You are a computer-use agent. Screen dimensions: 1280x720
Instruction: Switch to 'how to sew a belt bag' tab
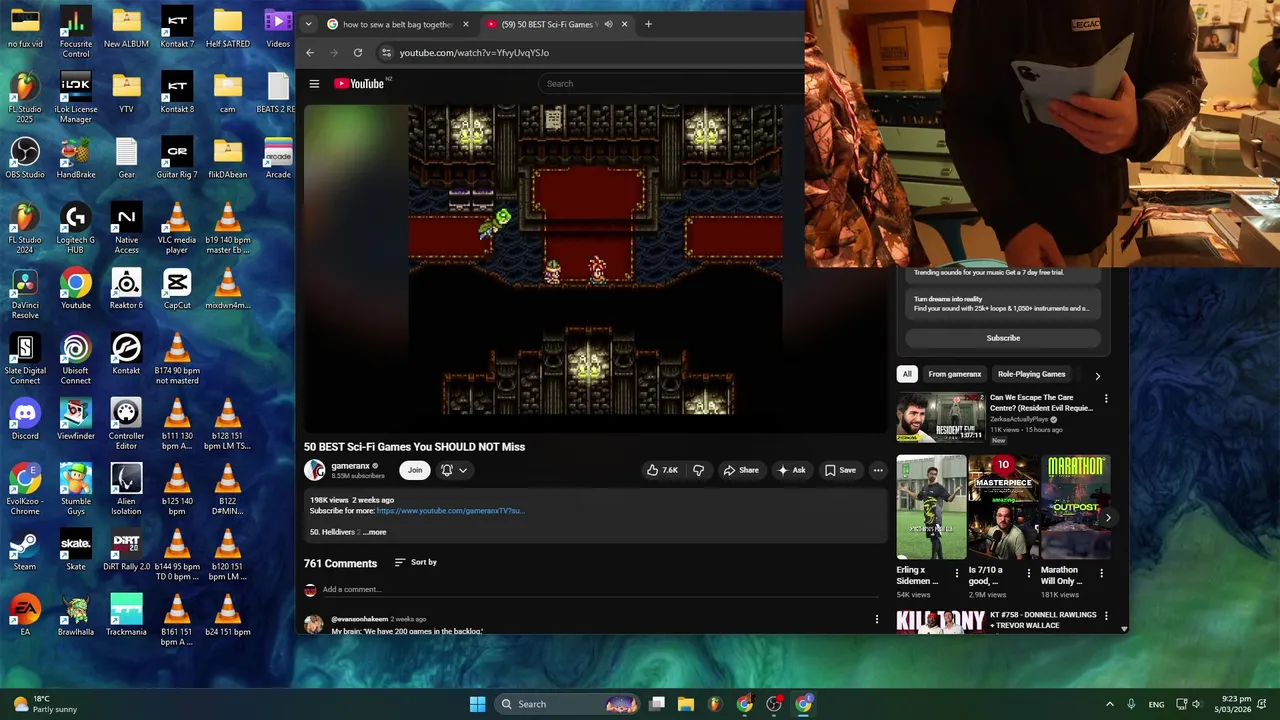[398, 24]
